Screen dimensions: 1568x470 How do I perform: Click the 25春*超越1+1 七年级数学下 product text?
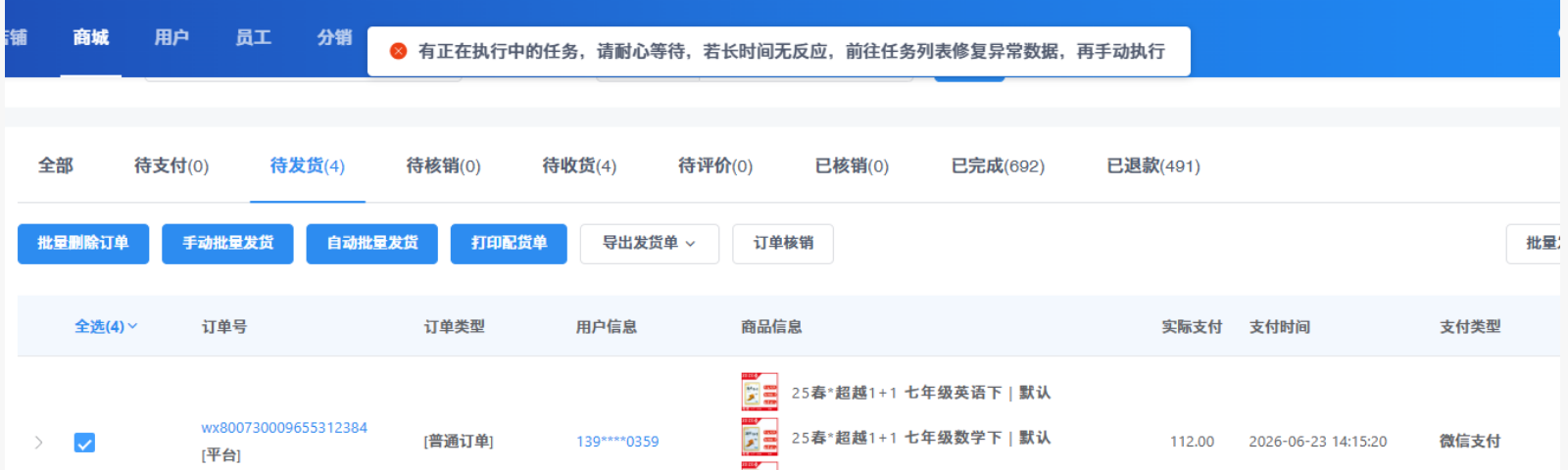pyautogui.click(x=921, y=438)
